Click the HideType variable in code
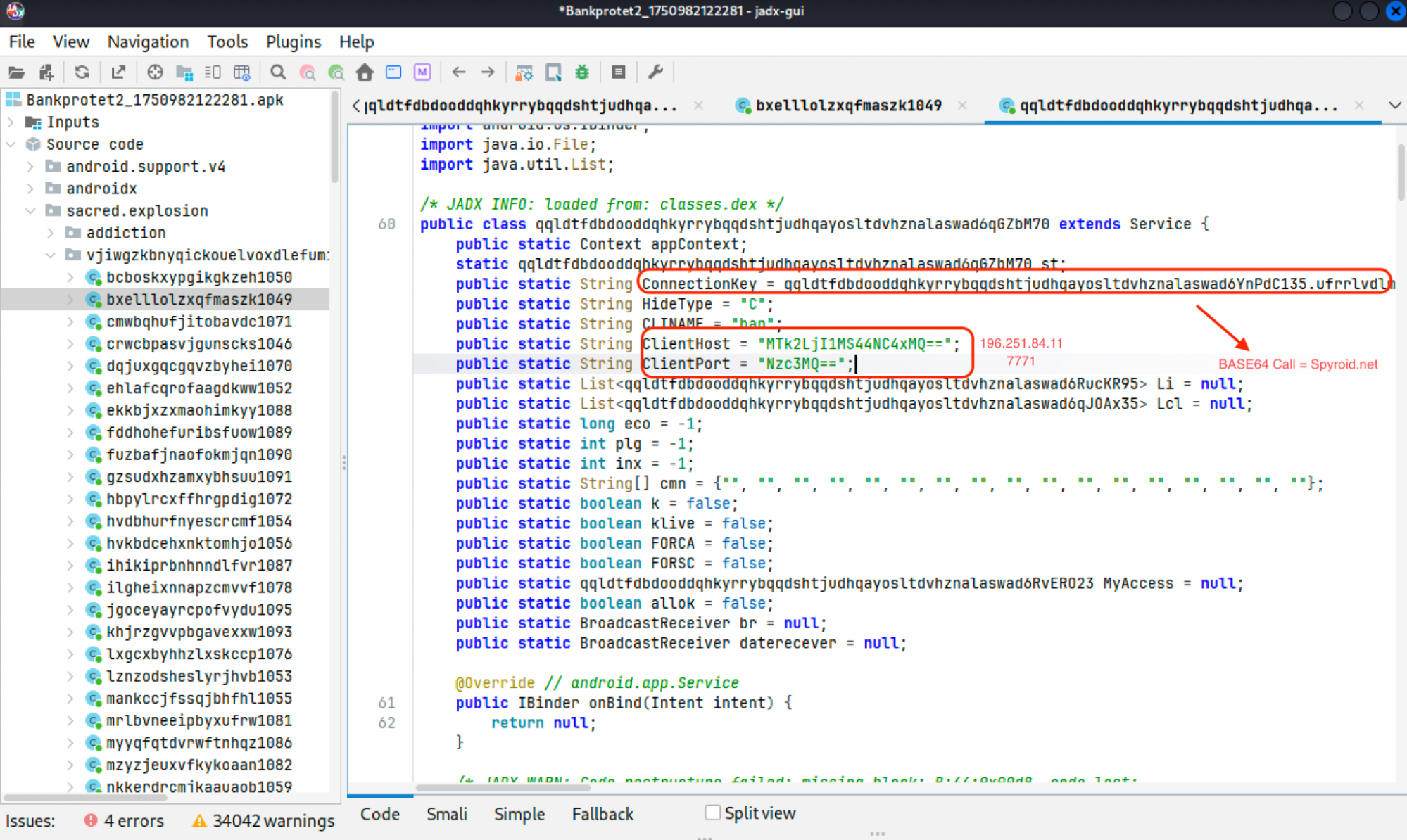This screenshot has width=1407, height=840. [676, 304]
